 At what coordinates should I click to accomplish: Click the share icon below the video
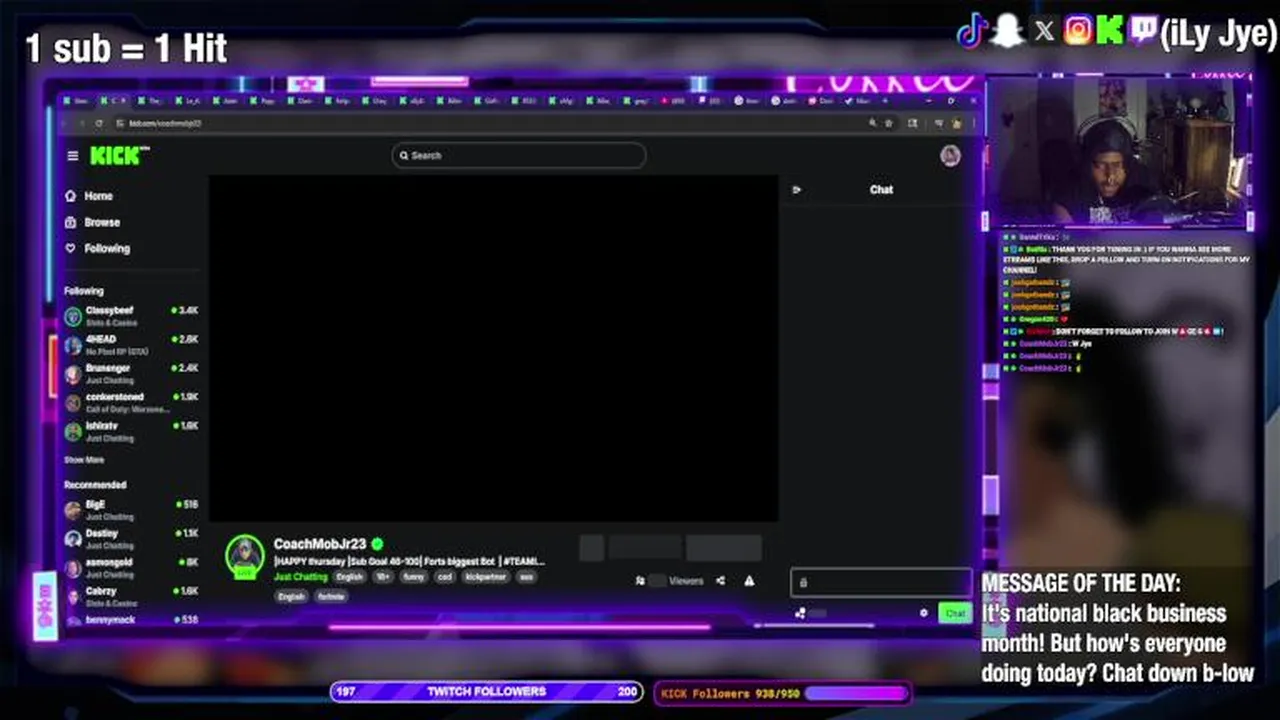click(720, 581)
